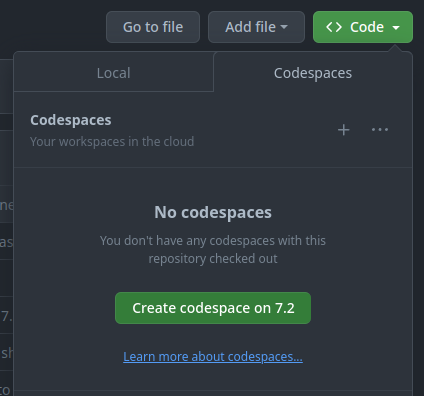The height and width of the screenshot is (396, 424).
Task: Open the three-dot codespace options menu
Action: click(x=380, y=129)
